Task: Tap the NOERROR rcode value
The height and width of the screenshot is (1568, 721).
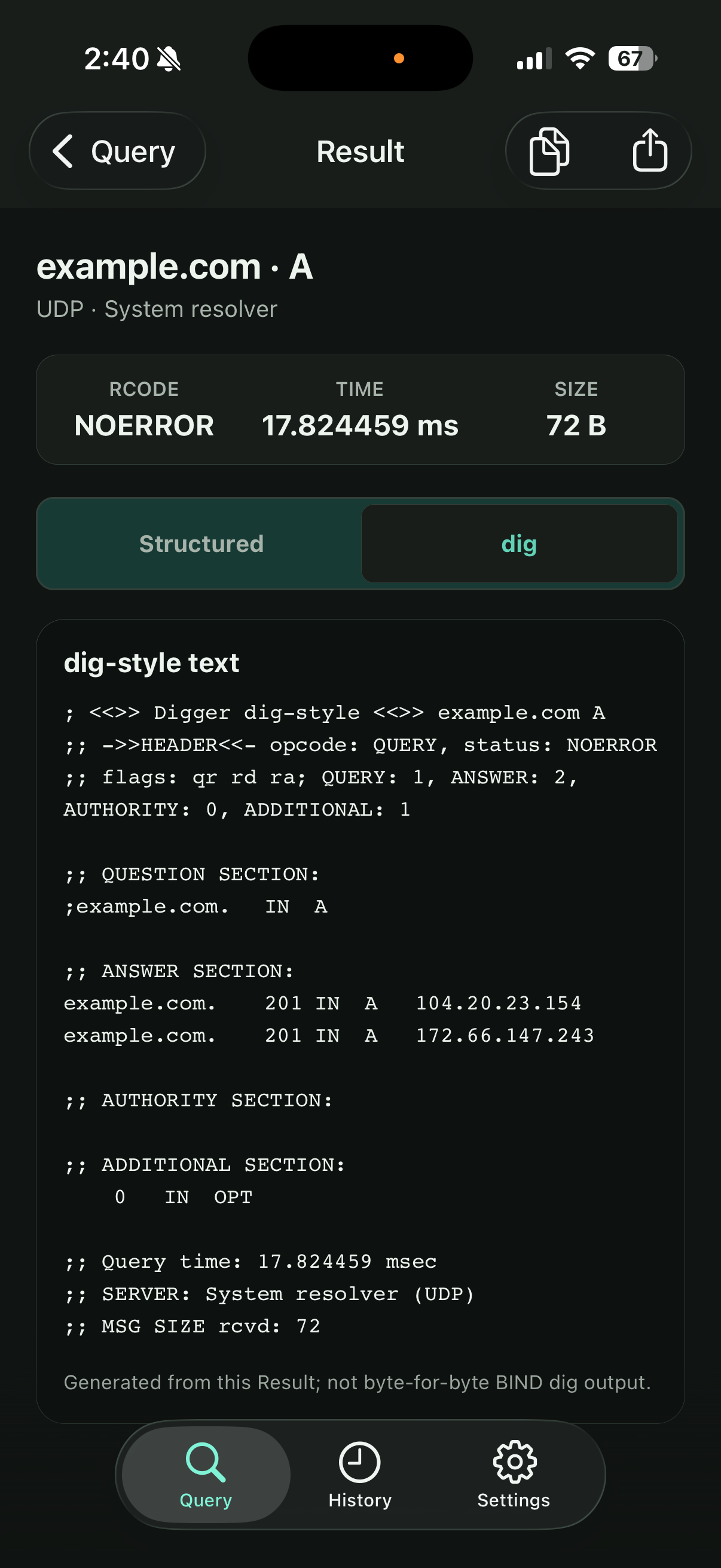Action: tap(144, 425)
